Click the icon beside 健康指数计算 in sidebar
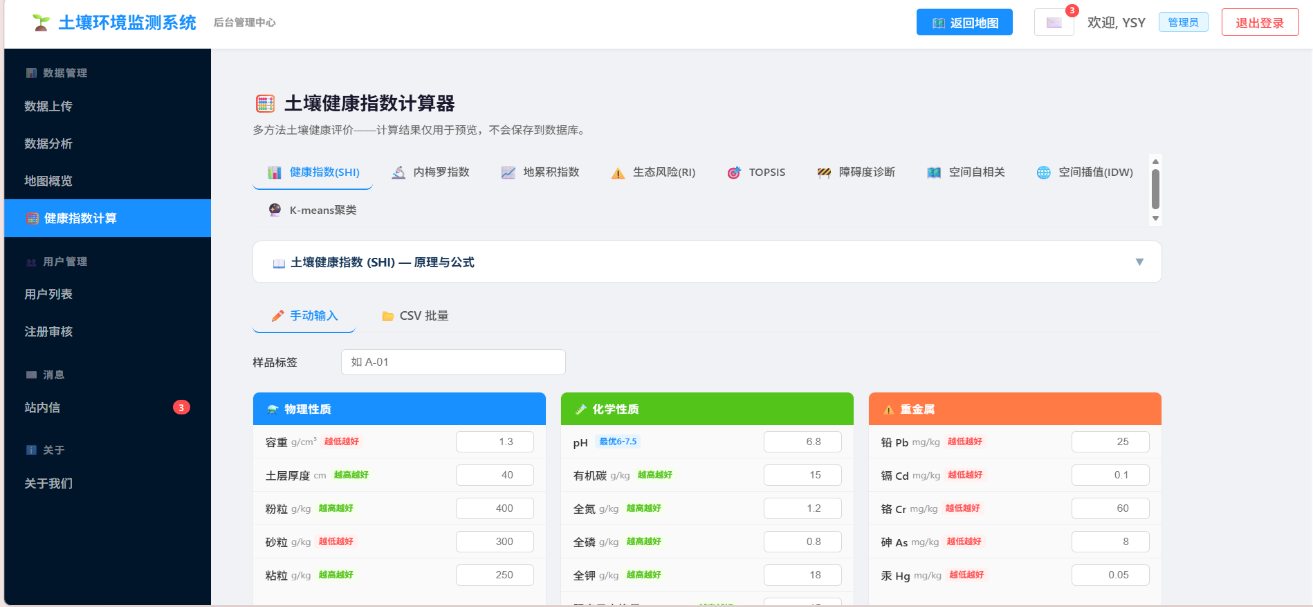Viewport: 1313px width, 607px height. tap(32, 218)
